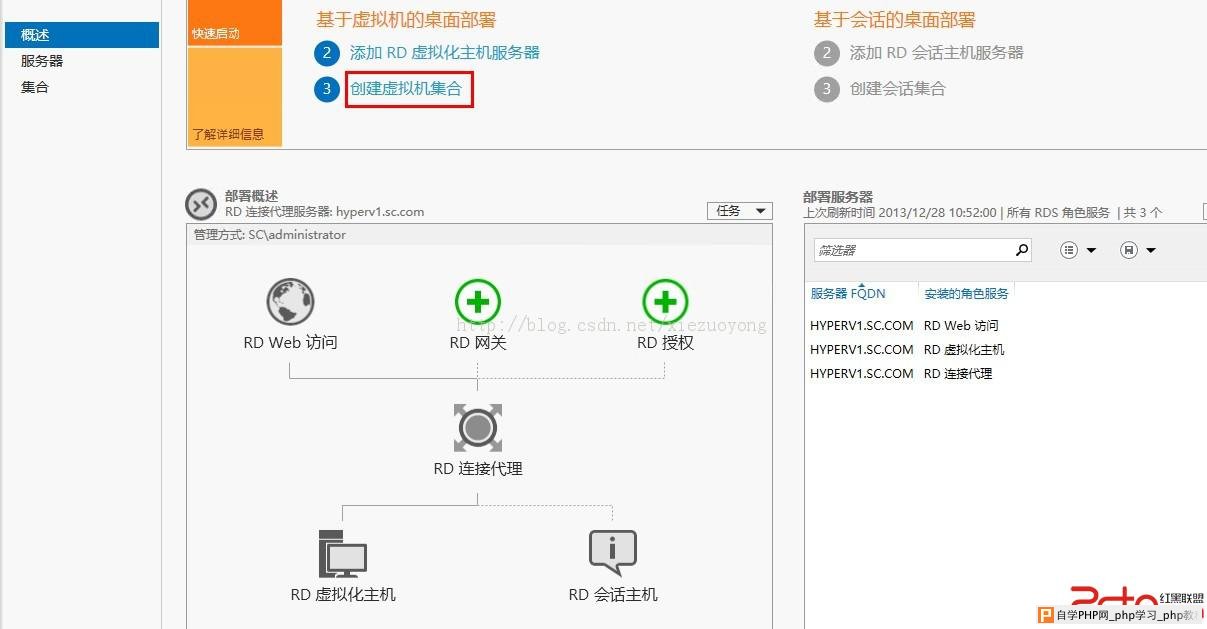Click 添加 RD 会话主机服务器 link
1207x629 pixels.
point(937,53)
